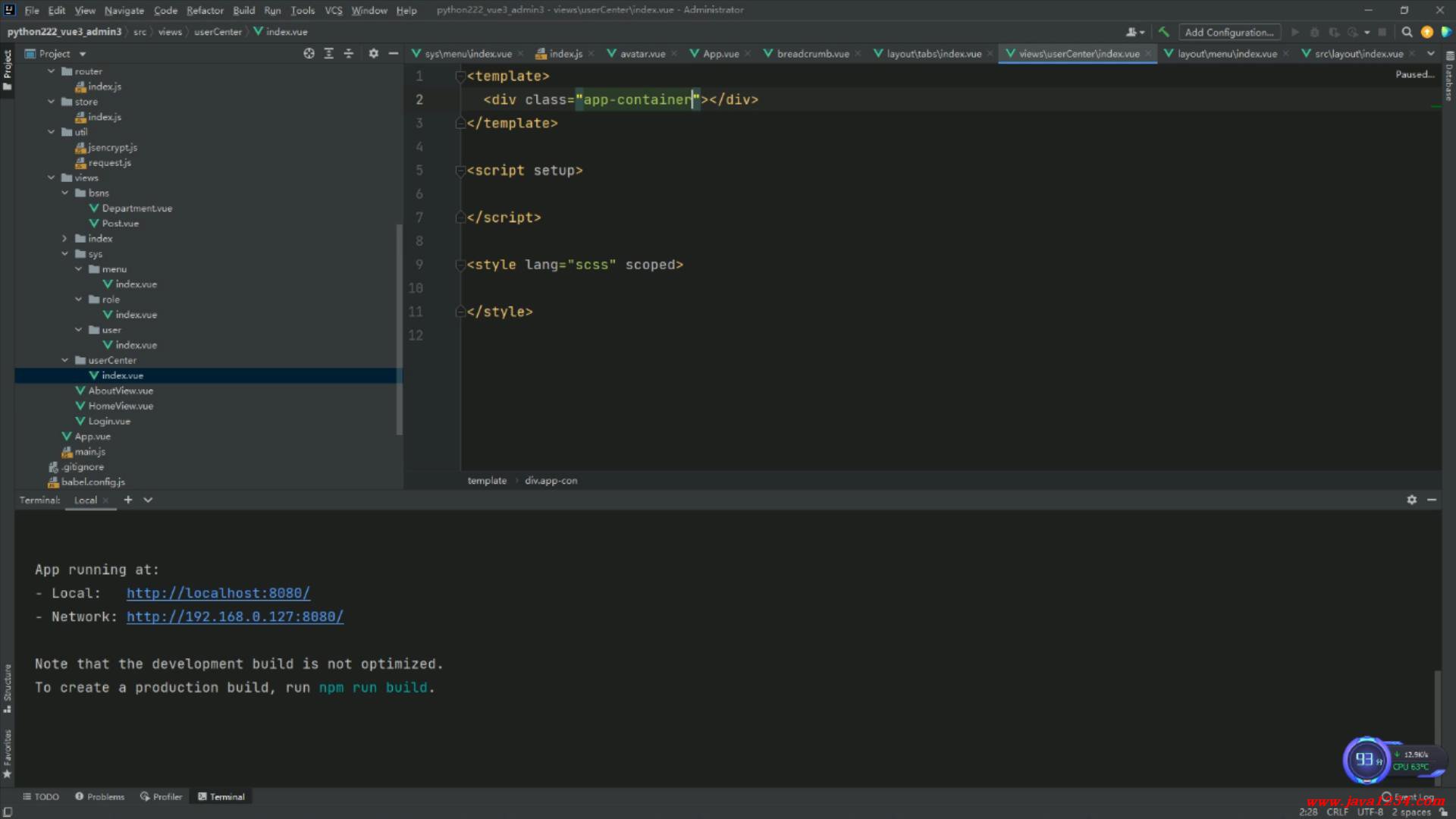1456x819 pixels.
Task: Click Collapse All in Project panel
Action: tap(349, 53)
